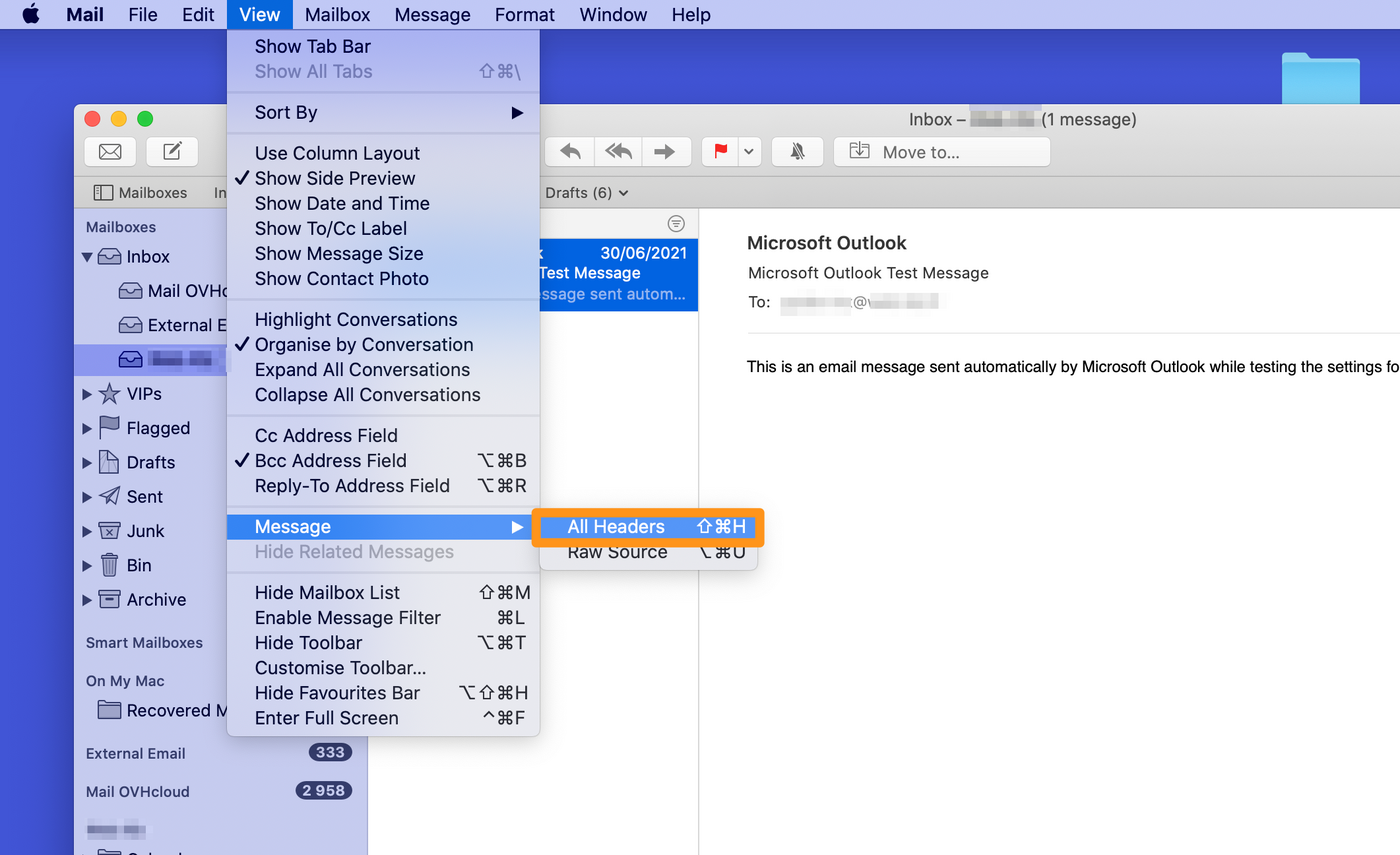
Task: Open the flag colour dropdown chevron
Action: [x=748, y=151]
